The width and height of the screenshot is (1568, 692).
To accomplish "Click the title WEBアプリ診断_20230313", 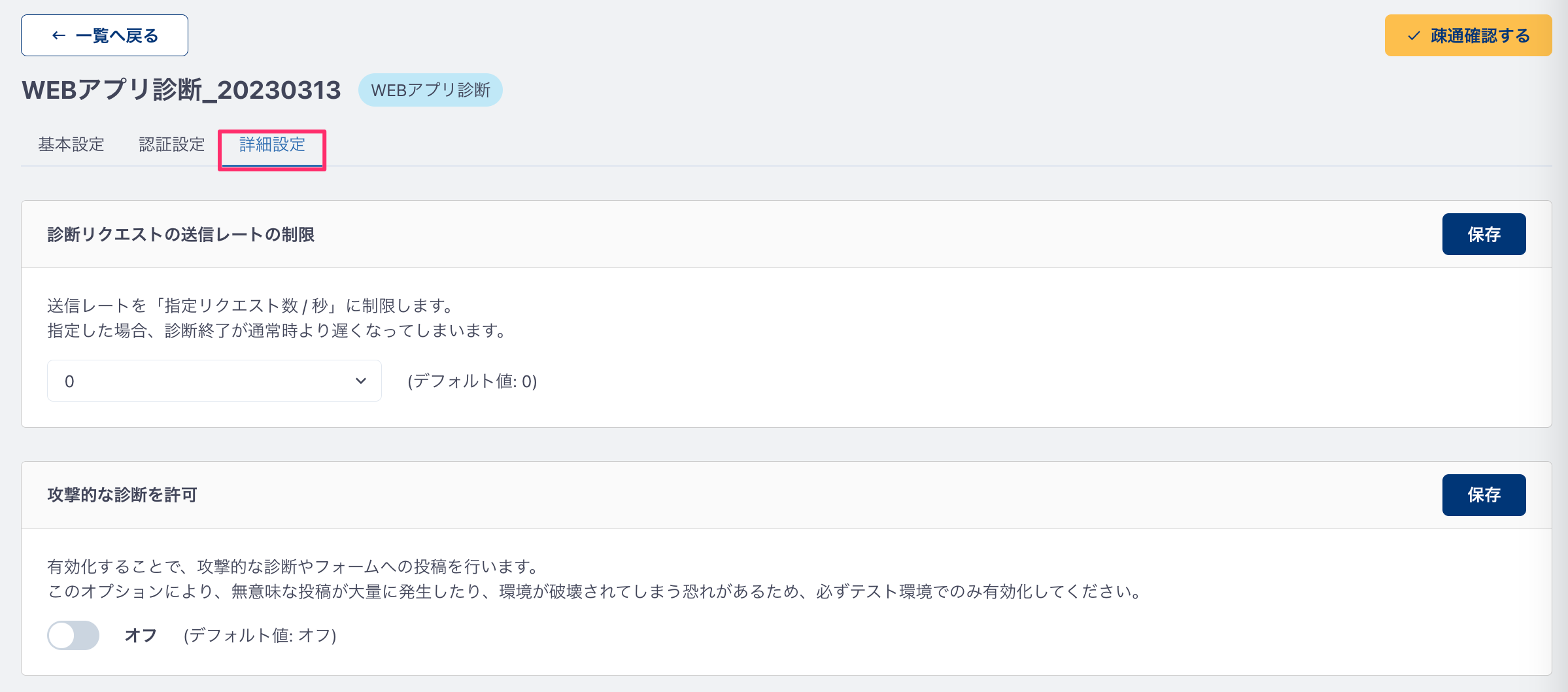I will pyautogui.click(x=182, y=90).
